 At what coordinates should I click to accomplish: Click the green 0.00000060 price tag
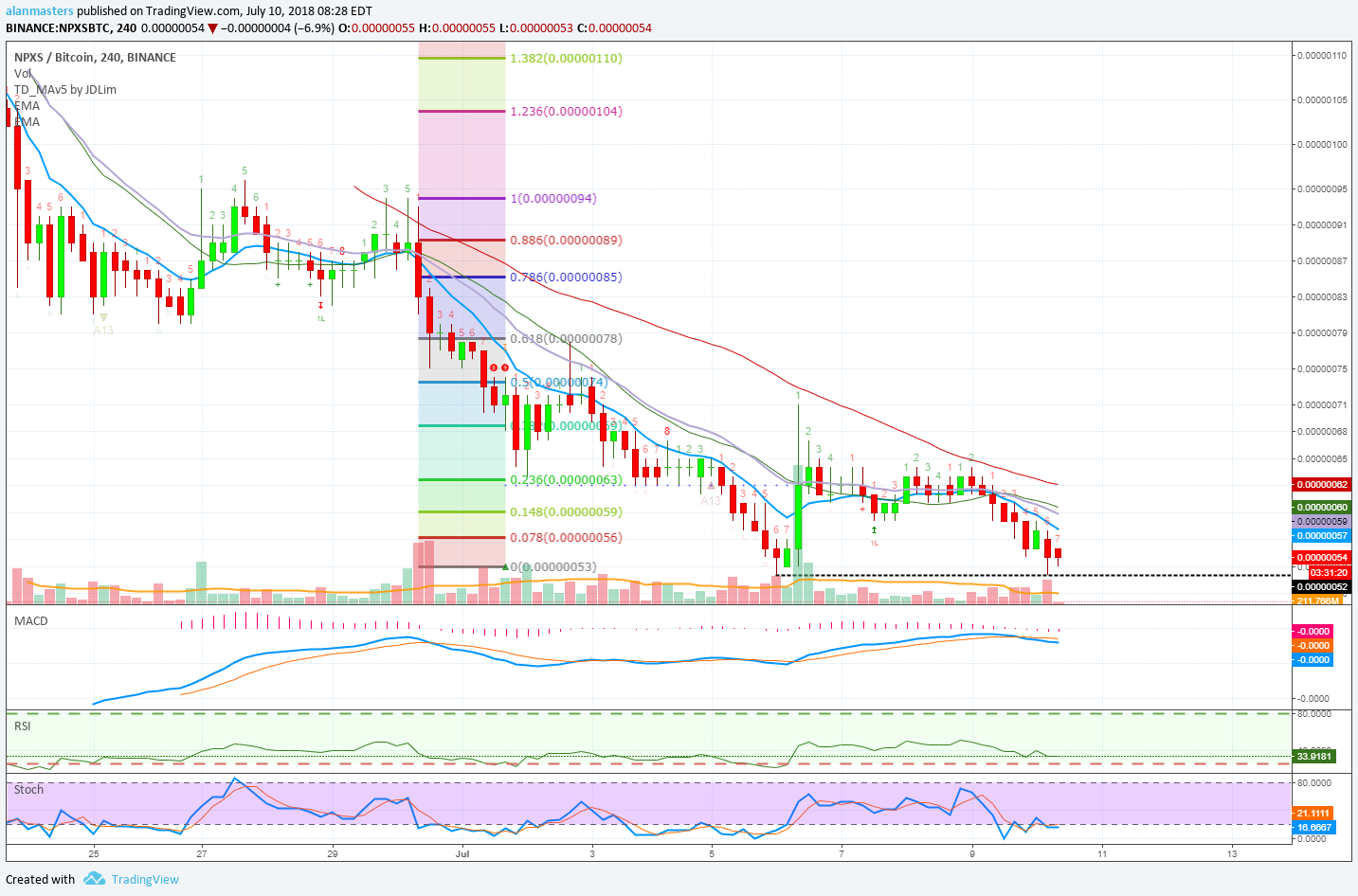pyautogui.click(x=1322, y=507)
